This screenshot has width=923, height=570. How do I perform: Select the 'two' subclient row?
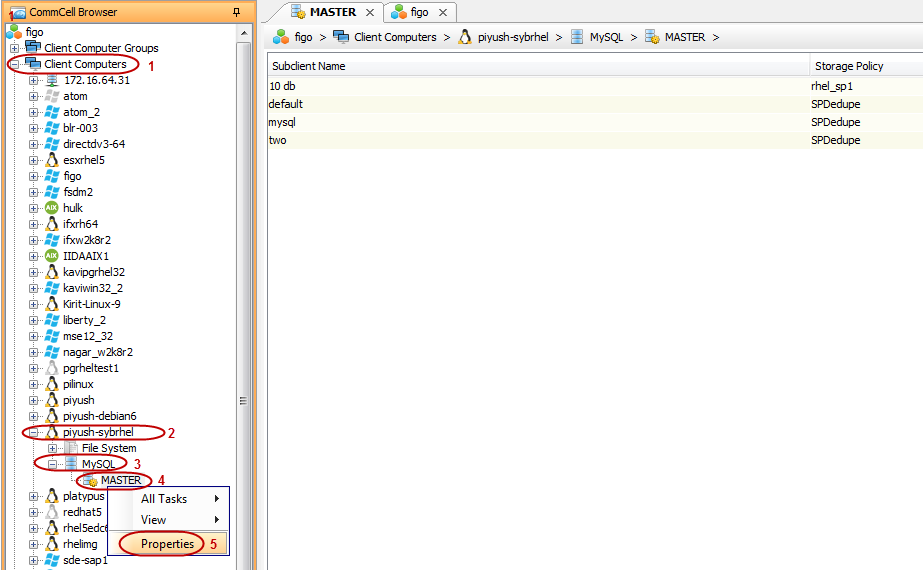pos(595,140)
